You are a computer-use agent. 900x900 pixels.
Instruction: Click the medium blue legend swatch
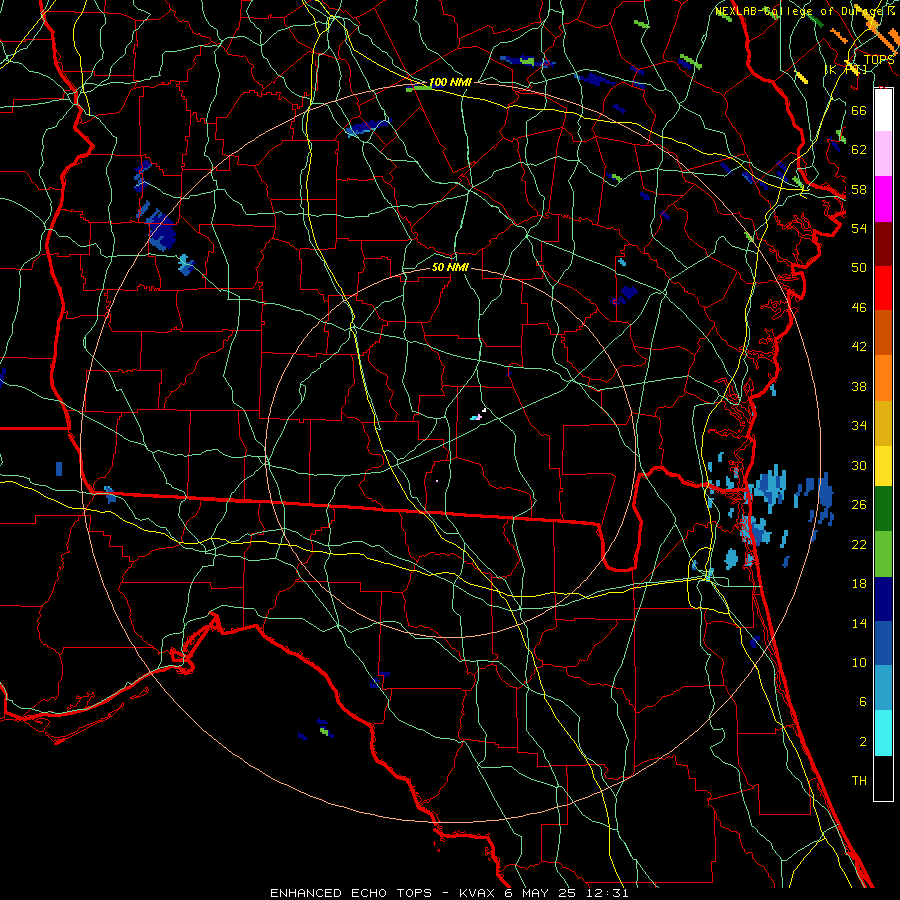coord(883,643)
